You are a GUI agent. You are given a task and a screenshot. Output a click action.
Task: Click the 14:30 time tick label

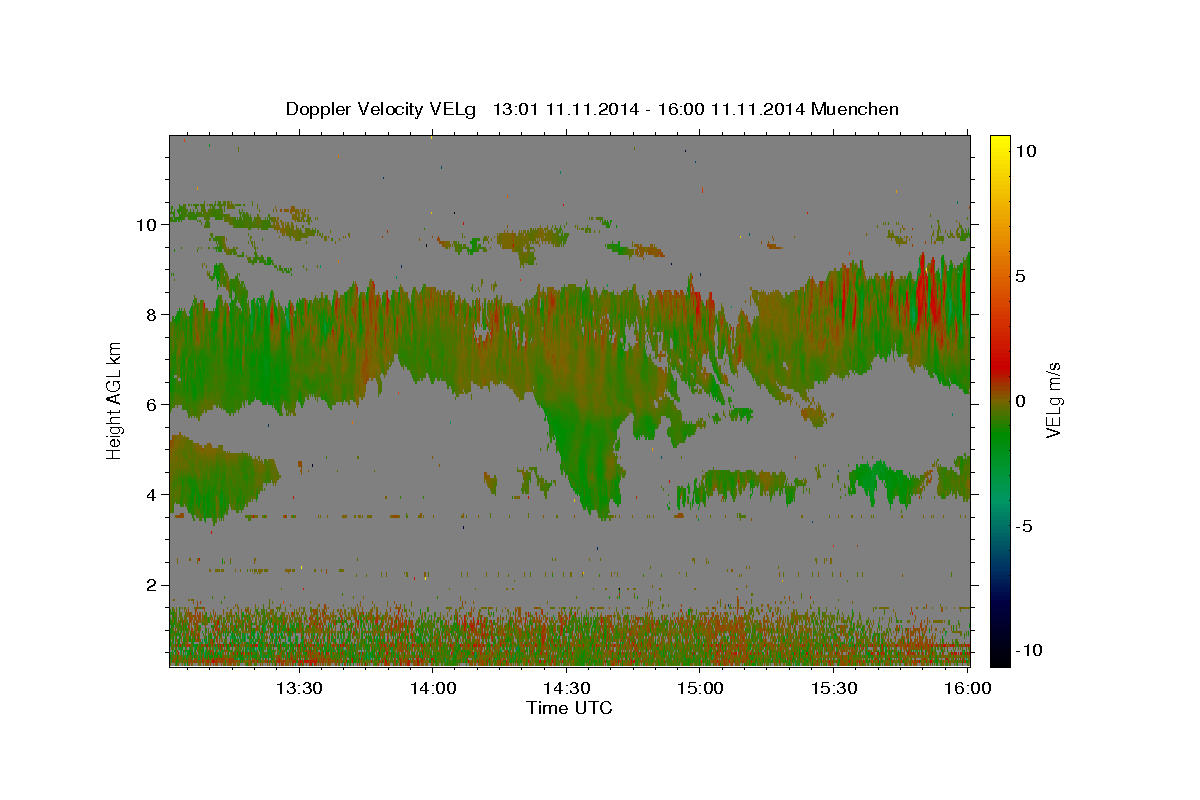[x=567, y=688]
